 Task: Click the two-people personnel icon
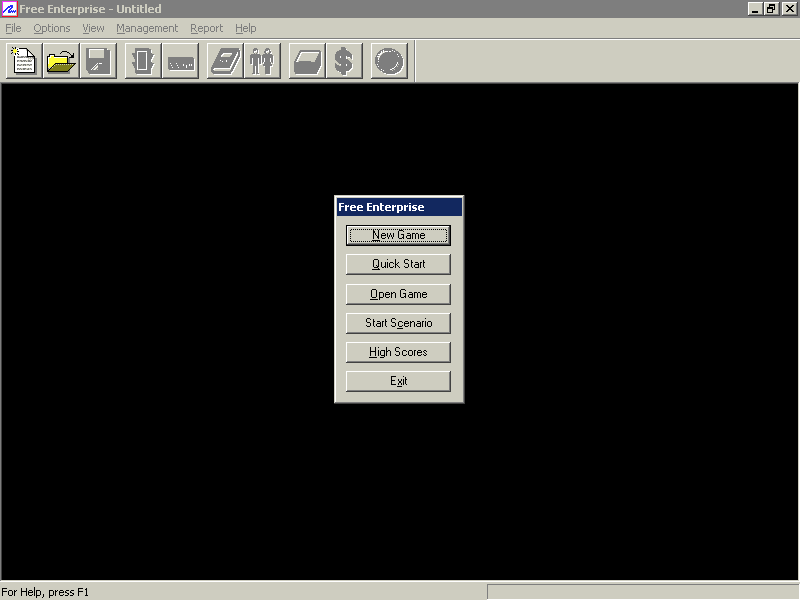(262, 61)
